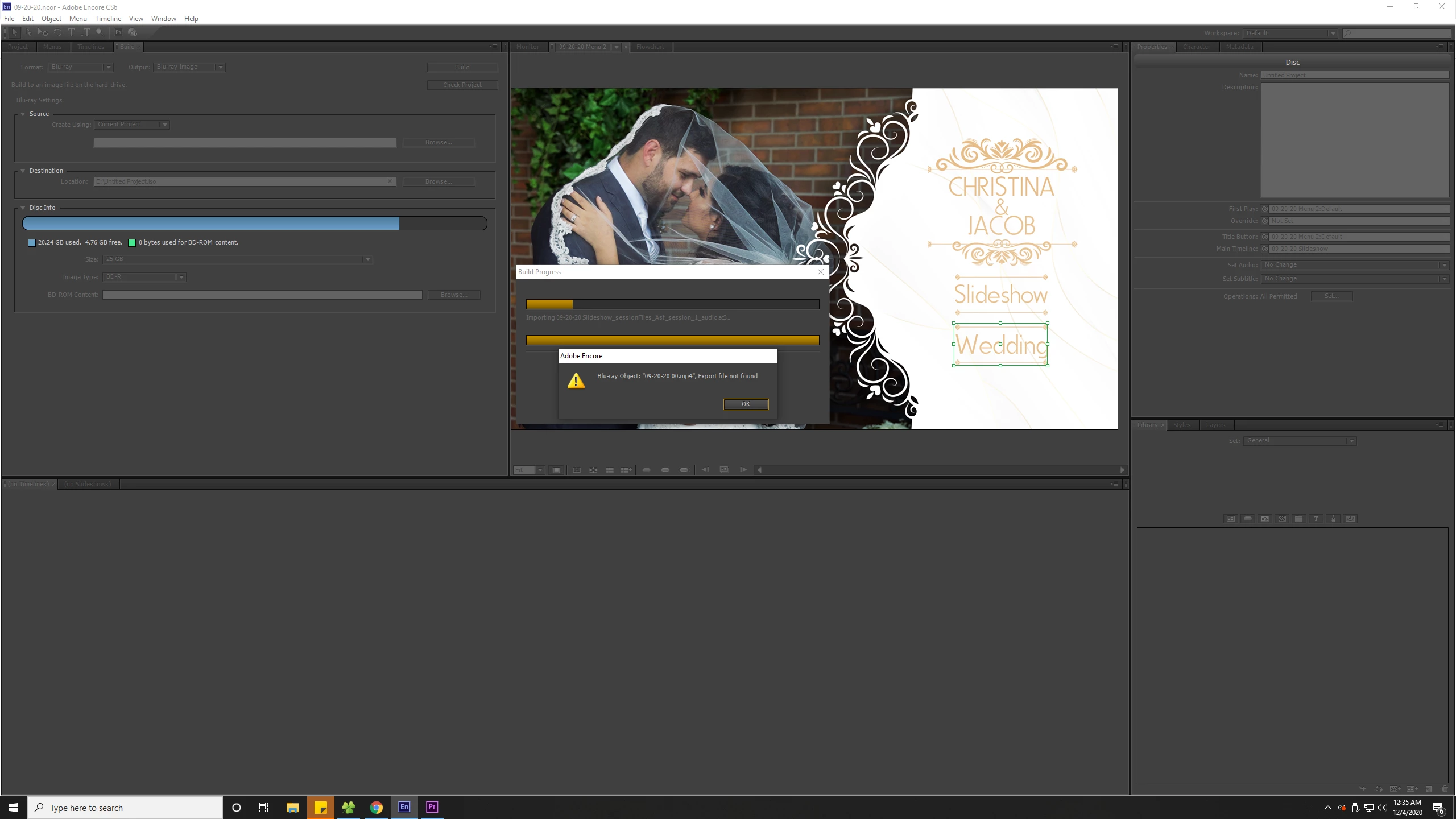The height and width of the screenshot is (819, 1456).
Task: Click the Check Project button
Action: pyautogui.click(x=462, y=85)
